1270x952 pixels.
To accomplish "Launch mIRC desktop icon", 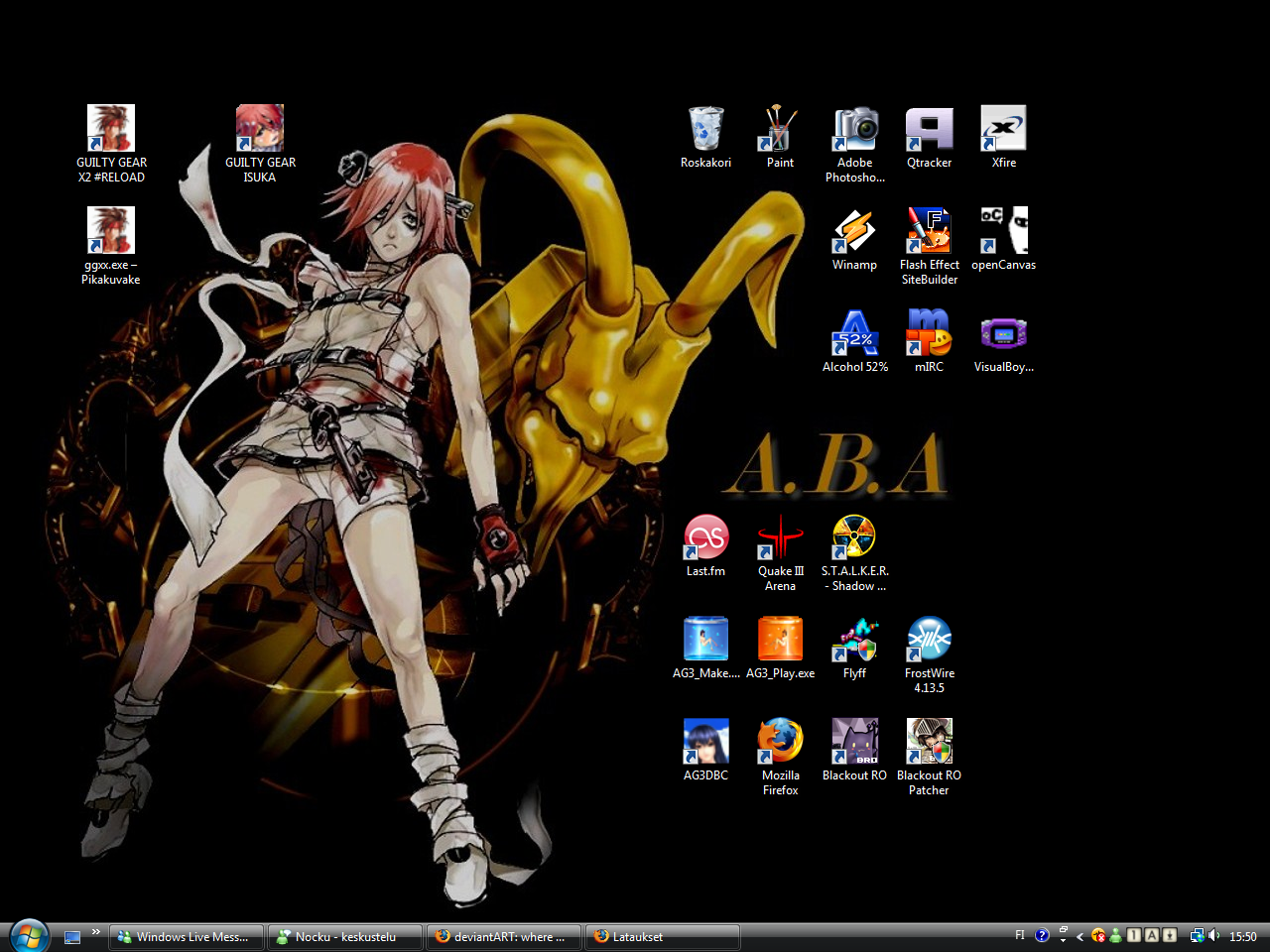I will click(930, 341).
